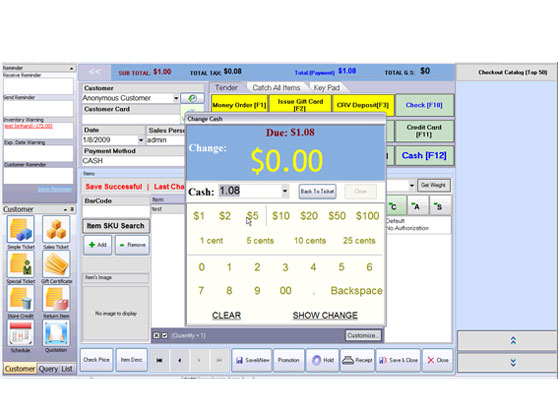The image size is (558, 400).
Task: Open the Sales Ticket icon
Action: click(56, 229)
